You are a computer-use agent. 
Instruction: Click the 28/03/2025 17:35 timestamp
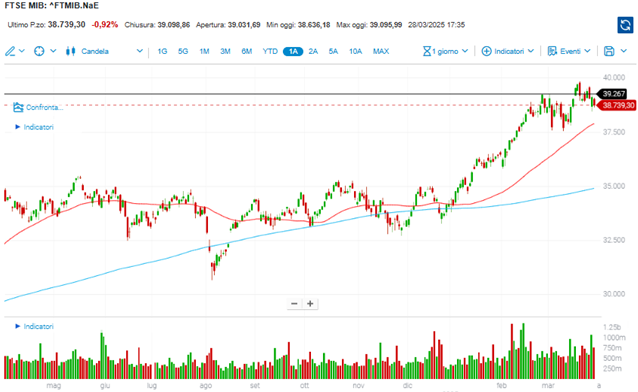tap(437, 25)
